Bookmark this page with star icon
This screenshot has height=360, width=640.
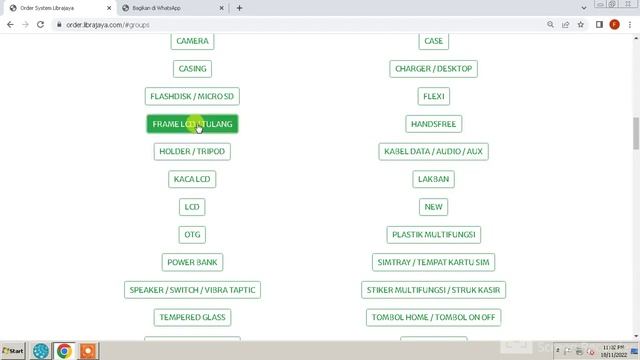pyautogui.click(x=580, y=25)
